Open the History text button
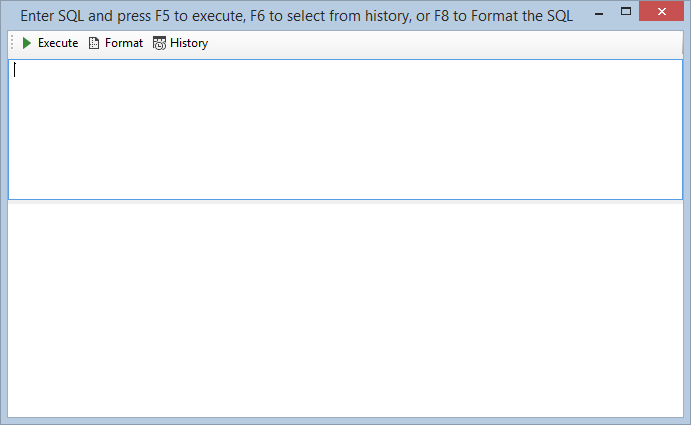This screenshot has width=691, height=425. point(189,43)
